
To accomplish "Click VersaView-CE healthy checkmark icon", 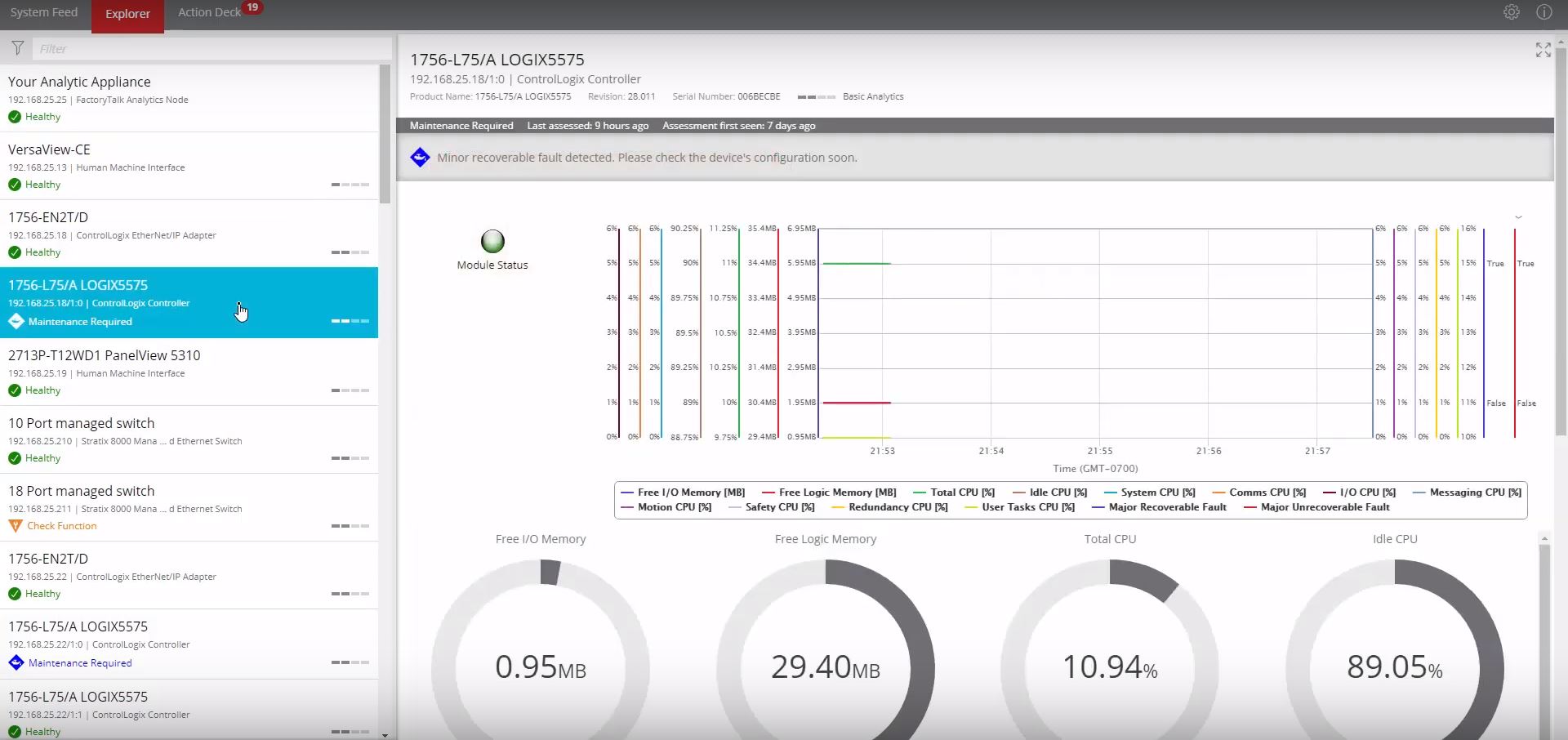I will coord(15,185).
